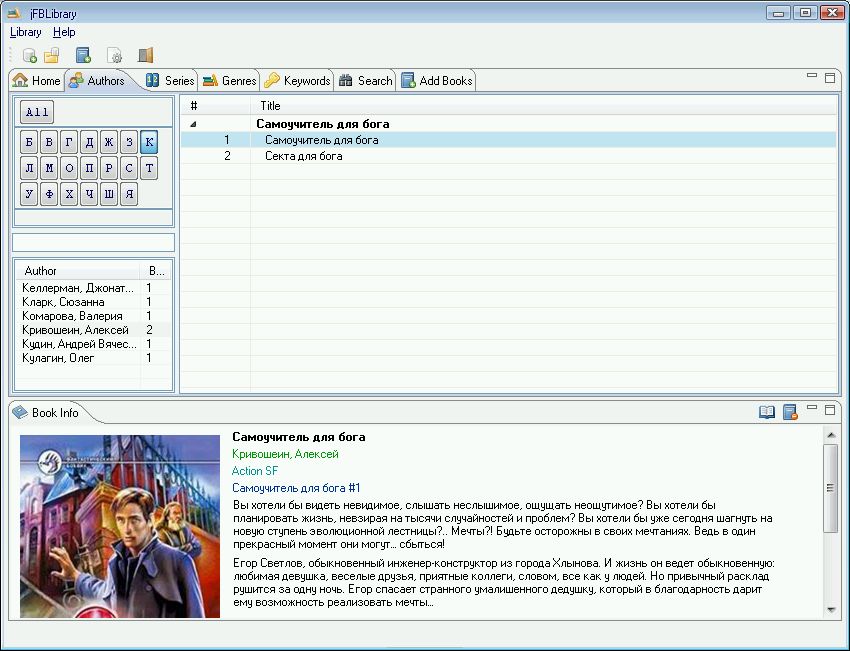Click the add book toolbar icon
This screenshot has height=651, width=850.
coord(83,55)
